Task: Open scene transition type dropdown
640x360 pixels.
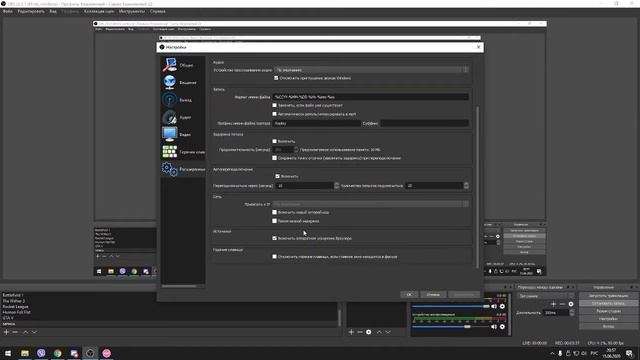Action: tap(546, 296)
